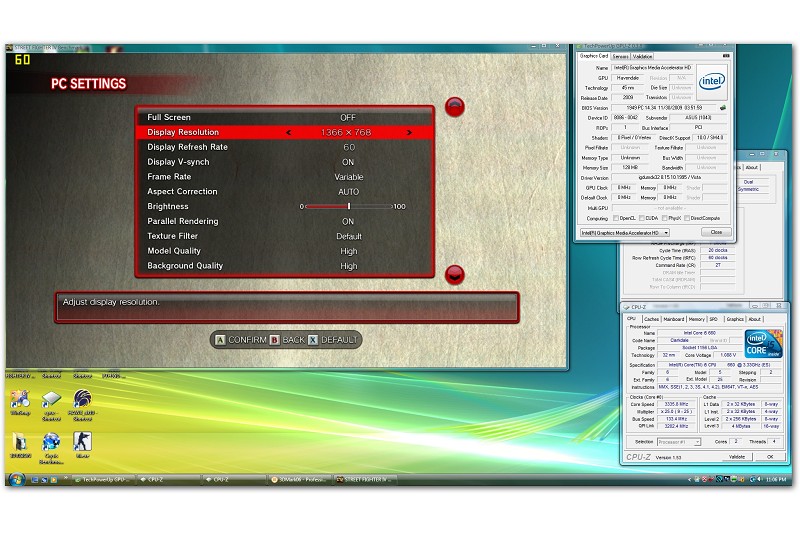Click the Show Desktop quick launch icon

(x=35, y=480)
